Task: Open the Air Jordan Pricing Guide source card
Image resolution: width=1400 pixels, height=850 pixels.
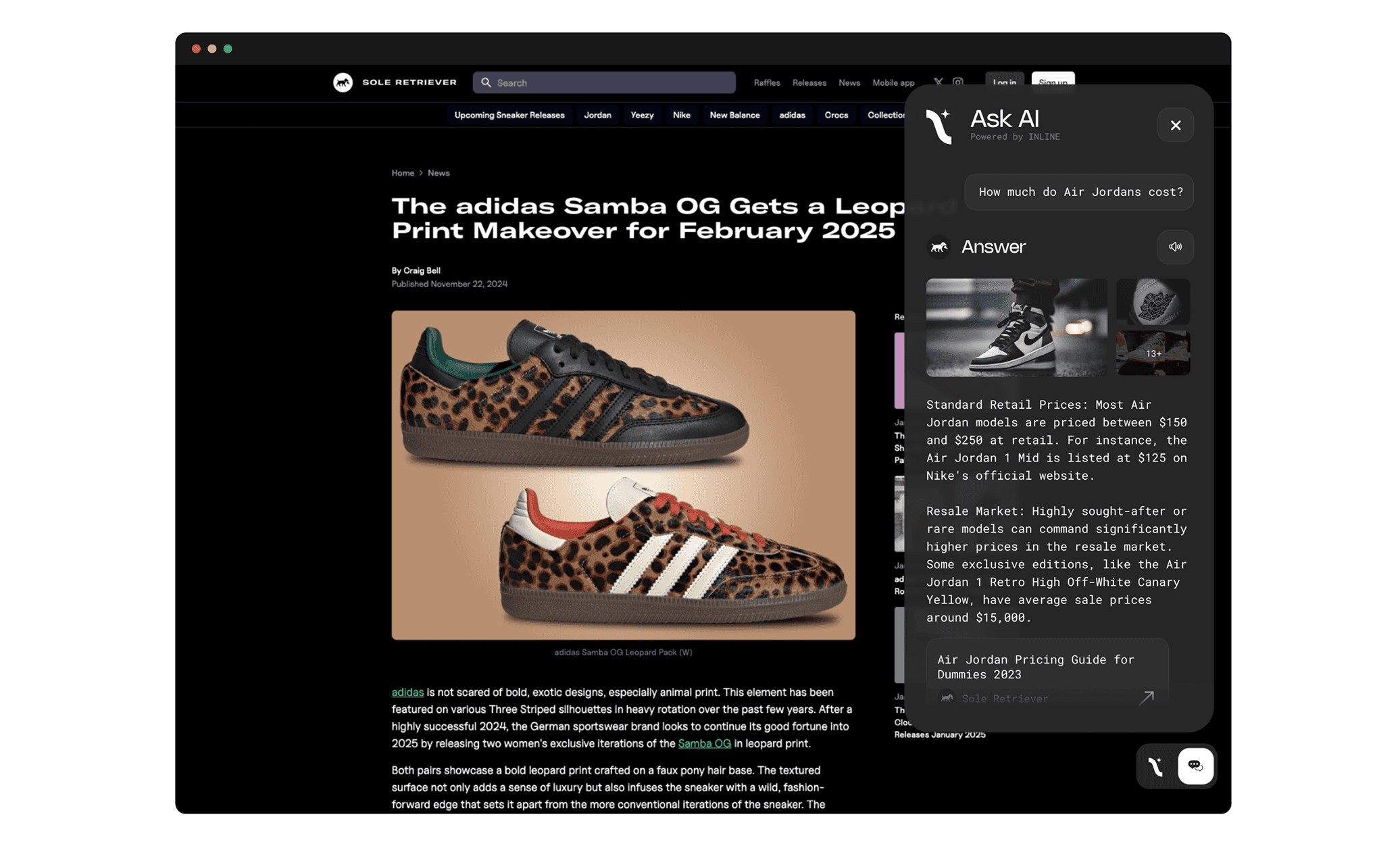Action: [x=1047, y=673]
